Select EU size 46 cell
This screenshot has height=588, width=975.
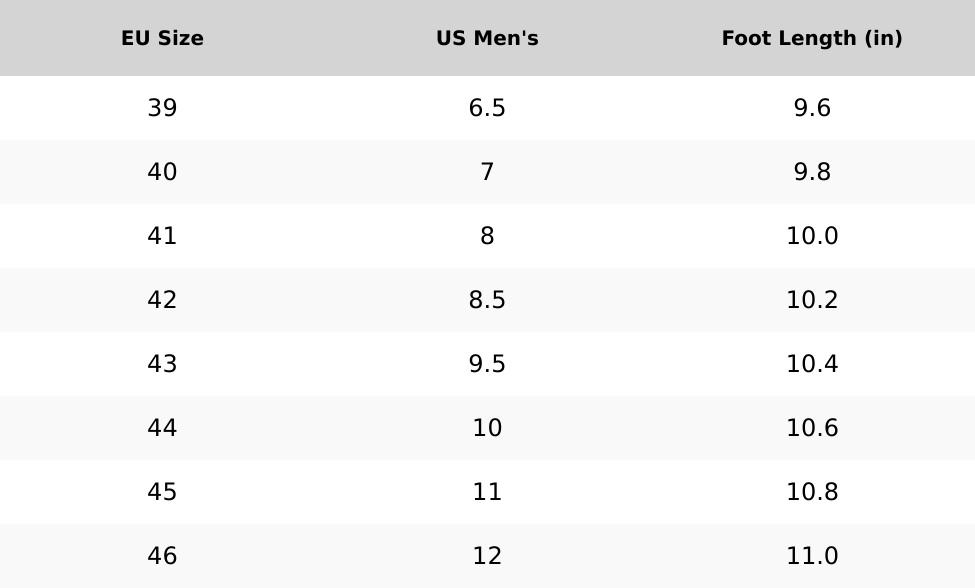point(162,556)
